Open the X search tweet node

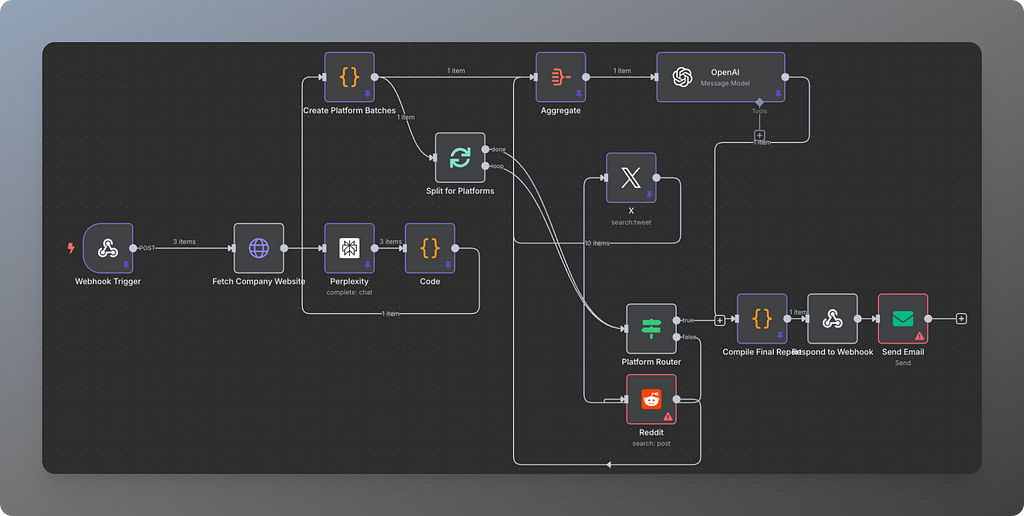[631, 178]
